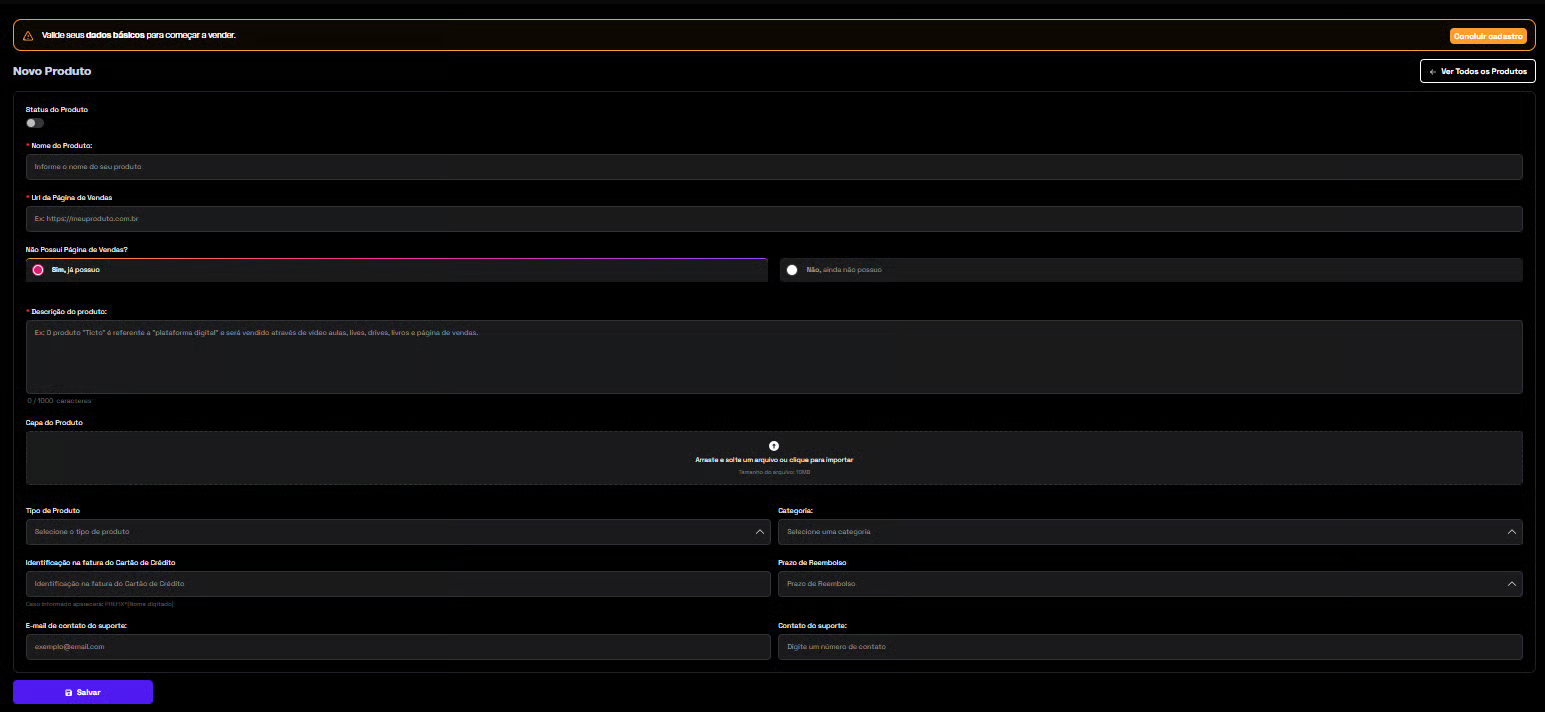The height and width of the screenshot is (712, 1545).
Task: Open the Tipo de Produto dropdown
Action: (x=398, y=532)
